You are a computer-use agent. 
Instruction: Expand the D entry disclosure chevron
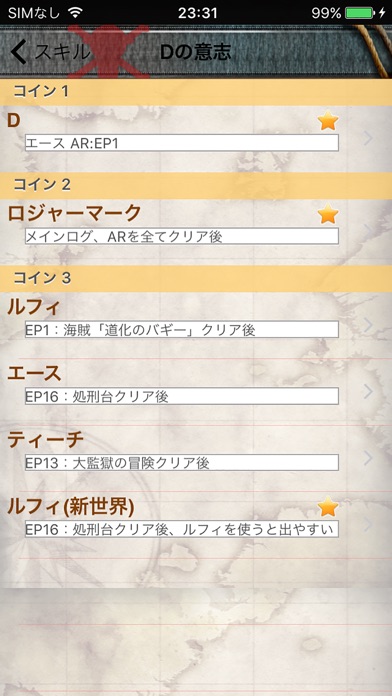[x=368, y=138]
